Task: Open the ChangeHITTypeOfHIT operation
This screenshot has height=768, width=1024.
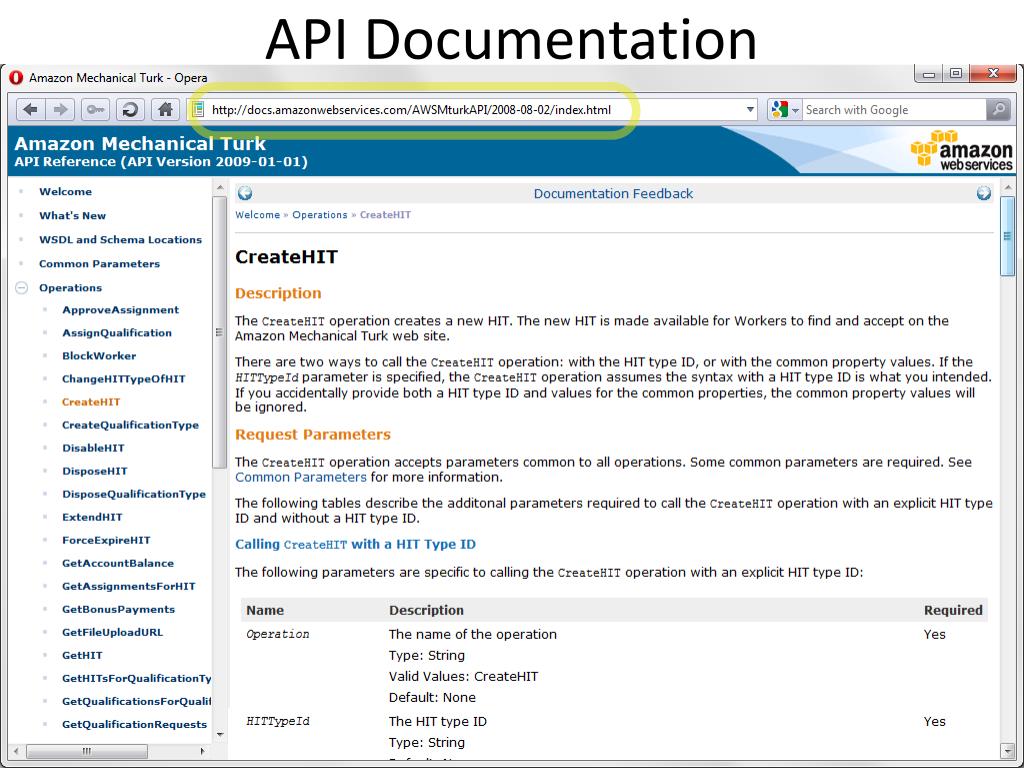Action: [123, 379]
